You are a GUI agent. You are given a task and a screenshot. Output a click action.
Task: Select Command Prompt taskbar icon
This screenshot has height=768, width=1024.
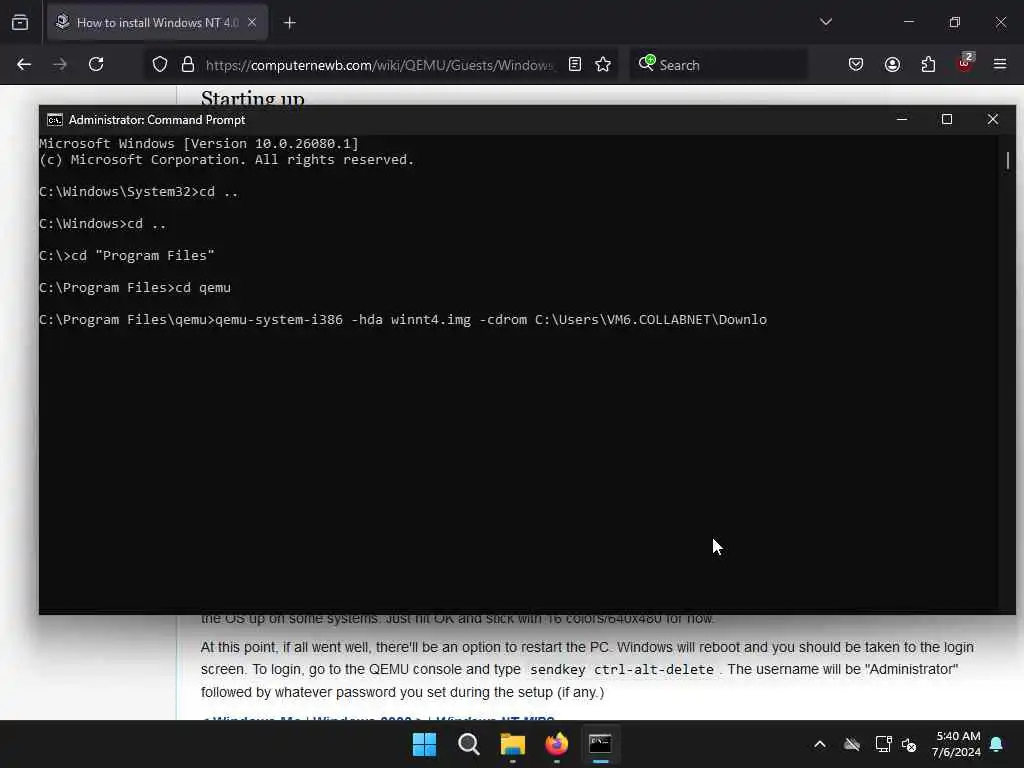click(x=600, y=744)
